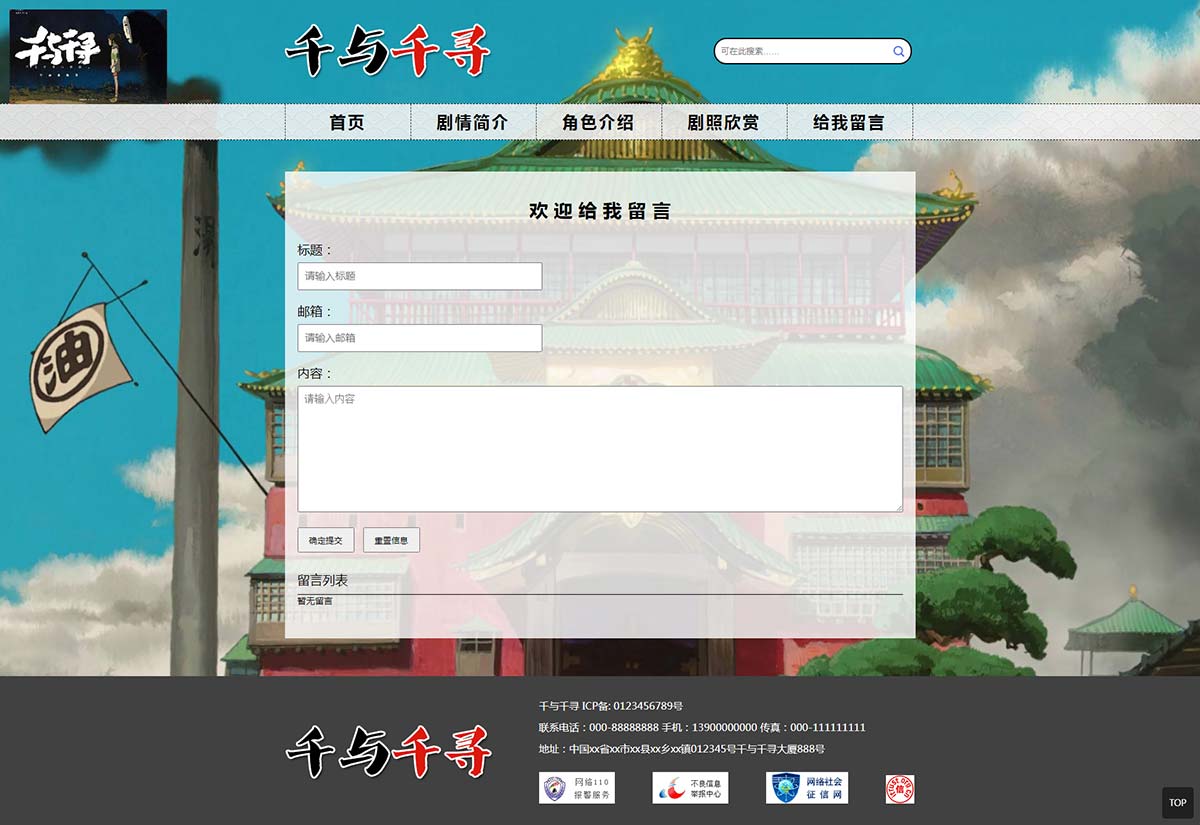
Task: Click the 欢迎给我留言 heading
Action: 600,211
